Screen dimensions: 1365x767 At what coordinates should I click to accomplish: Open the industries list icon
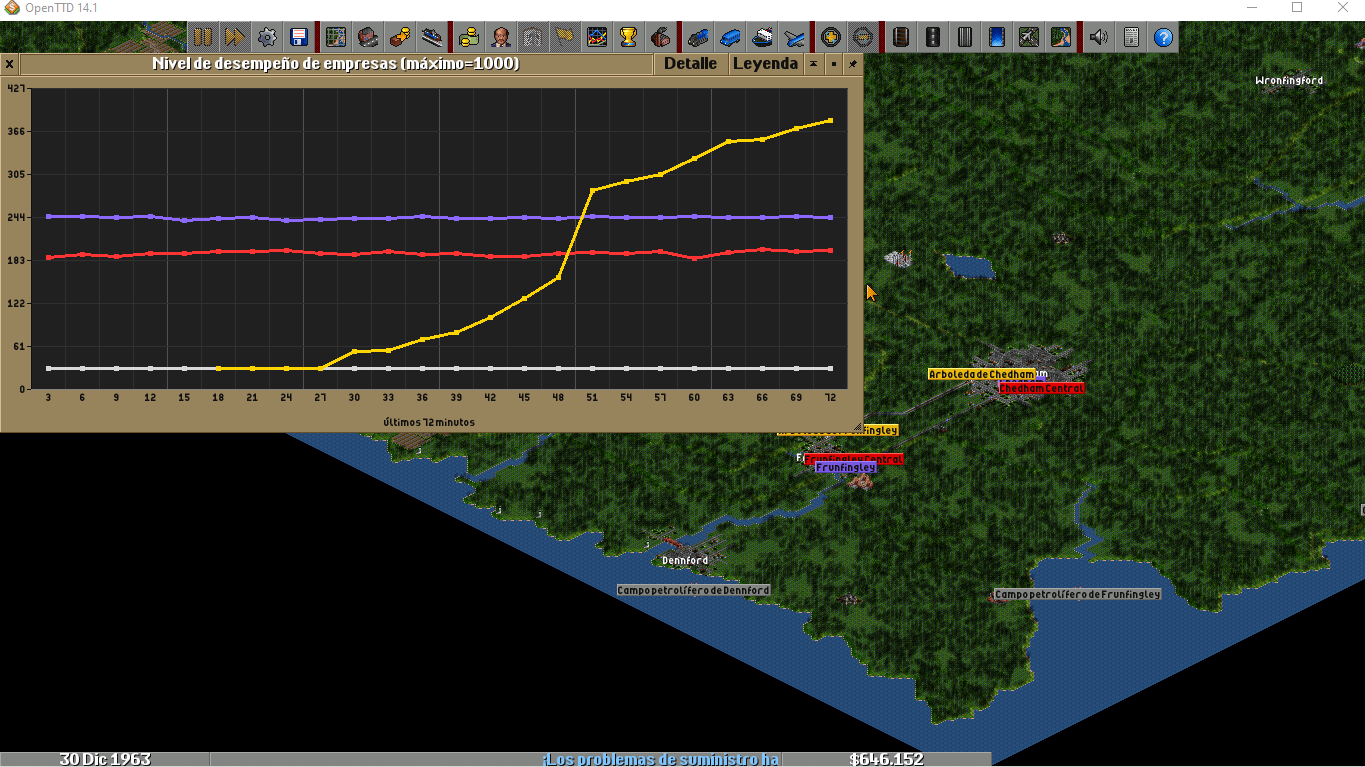(661, 38)
